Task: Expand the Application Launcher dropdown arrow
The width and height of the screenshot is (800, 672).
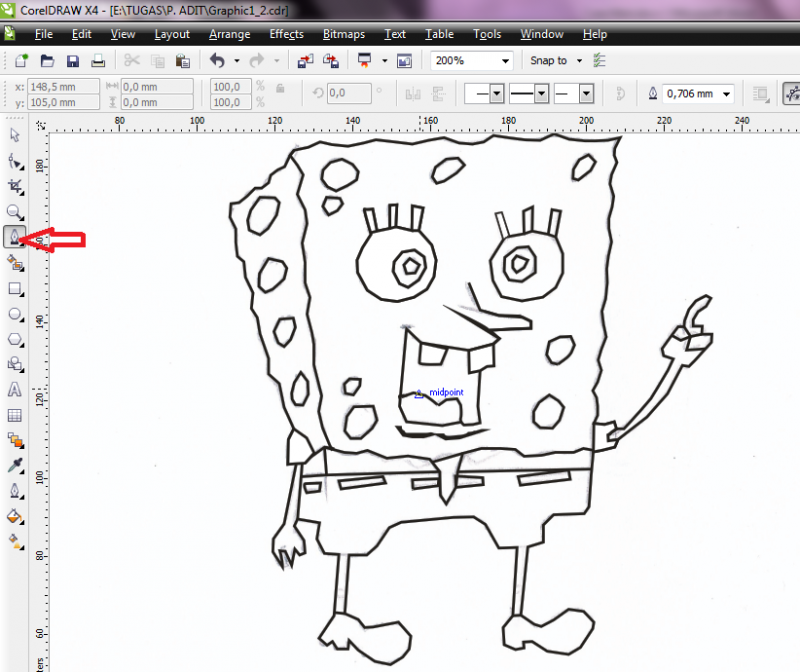Action: click(x=385, y=61)
